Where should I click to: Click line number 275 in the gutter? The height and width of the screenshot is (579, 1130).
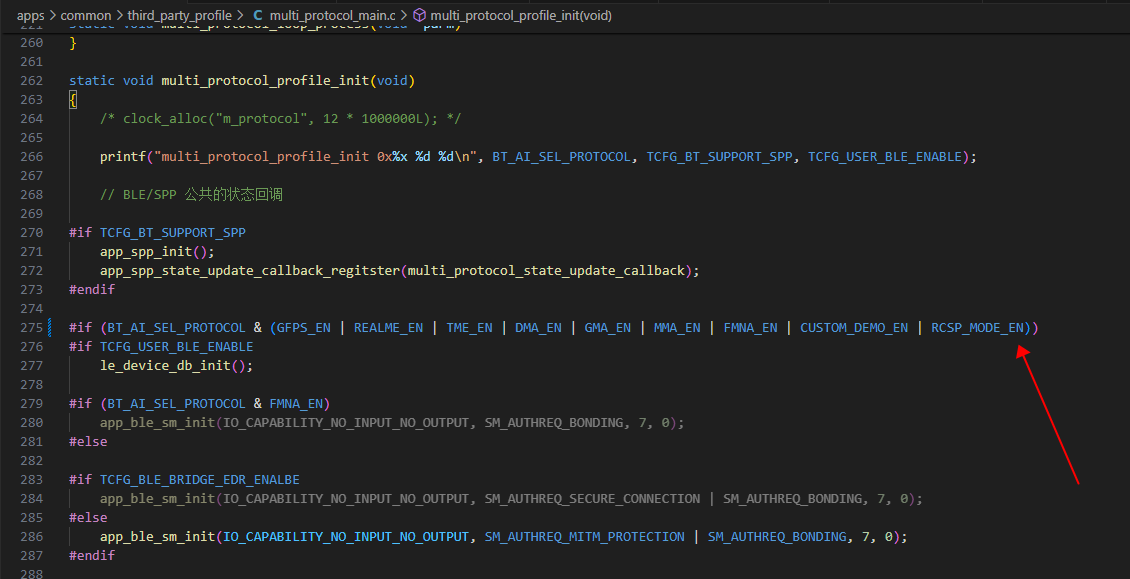pyautogui.click(x=31, y=328)
